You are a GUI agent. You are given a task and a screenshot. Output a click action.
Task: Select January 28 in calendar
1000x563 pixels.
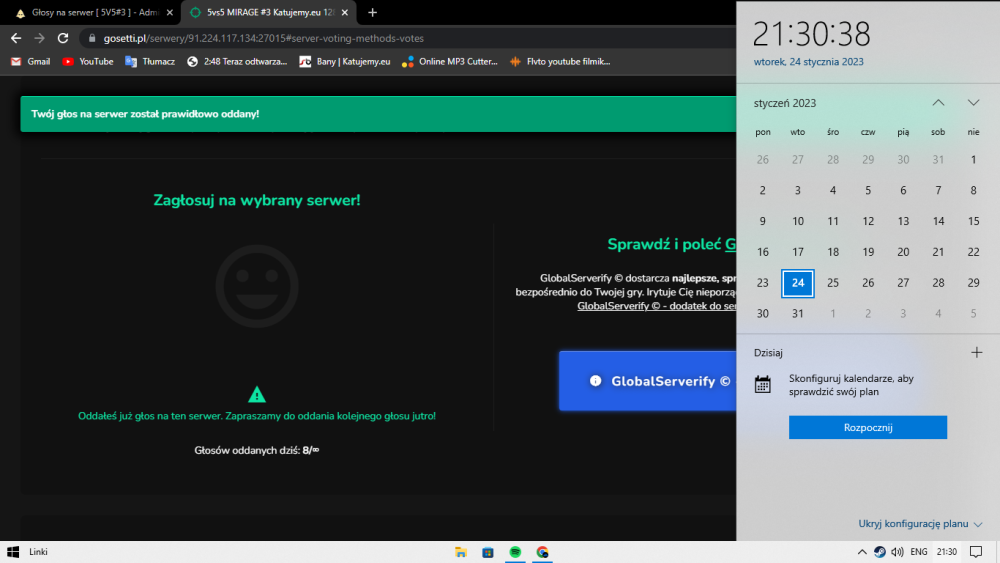coord(938,283)
